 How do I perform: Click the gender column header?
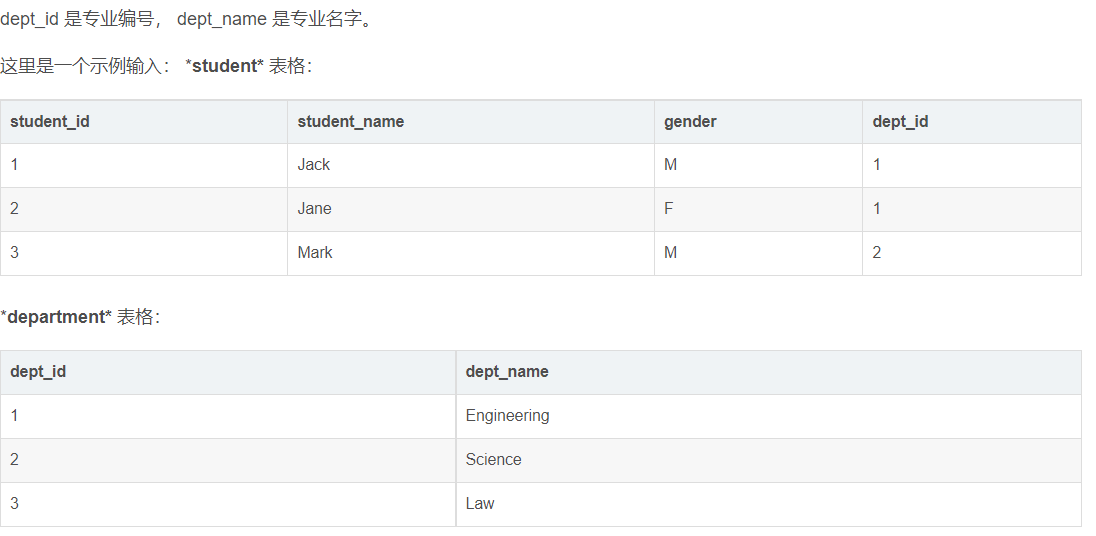[758, 122]
